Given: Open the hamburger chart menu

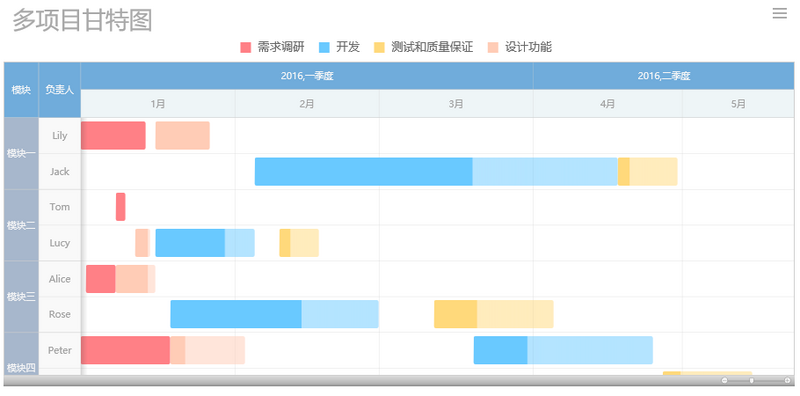Looking at the screenshot, I should point(779,14).
